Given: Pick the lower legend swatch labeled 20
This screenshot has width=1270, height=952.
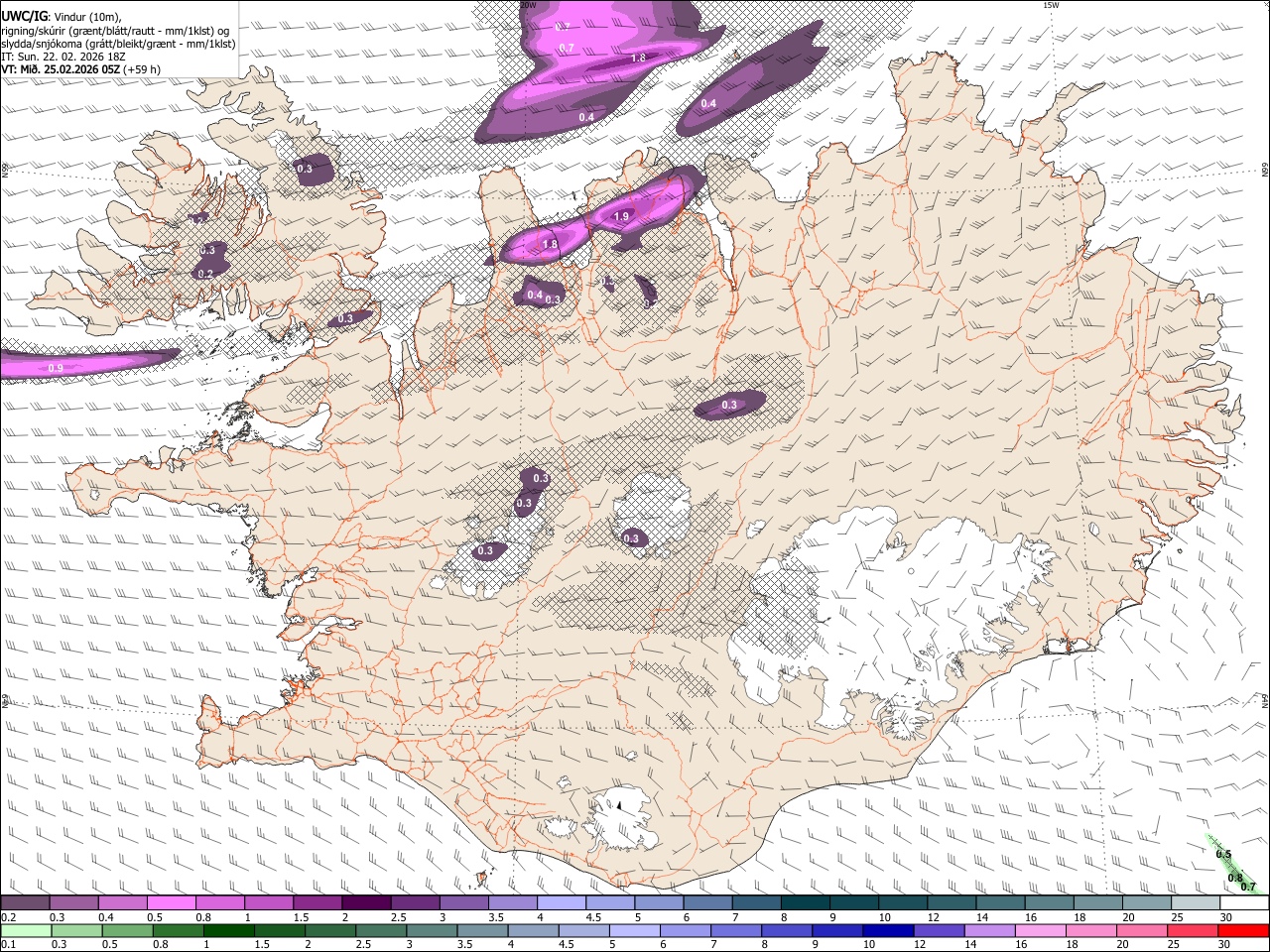Looking at the screenshot, I should (x=1140, y=931).
